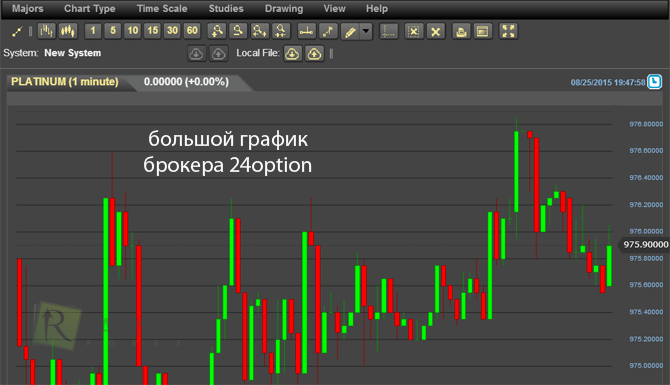Click the 976.80000 price axis label
The width and height of the screenshot is (670, 385).
point(646,124)
